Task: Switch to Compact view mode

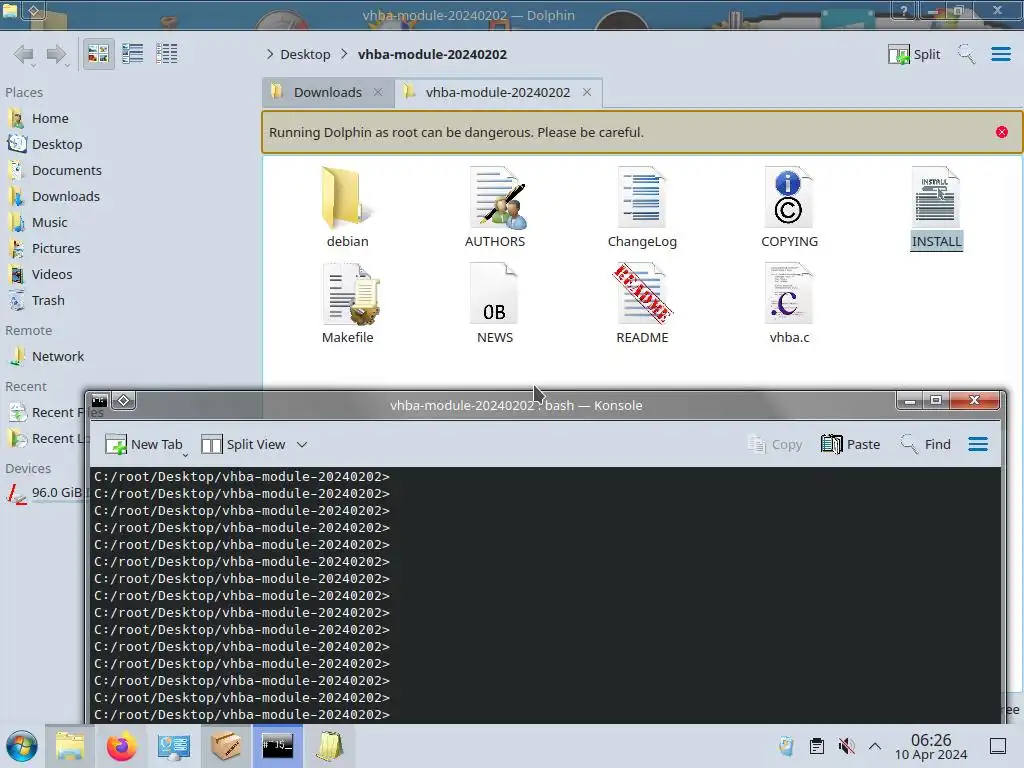Action: click(133, 54)
